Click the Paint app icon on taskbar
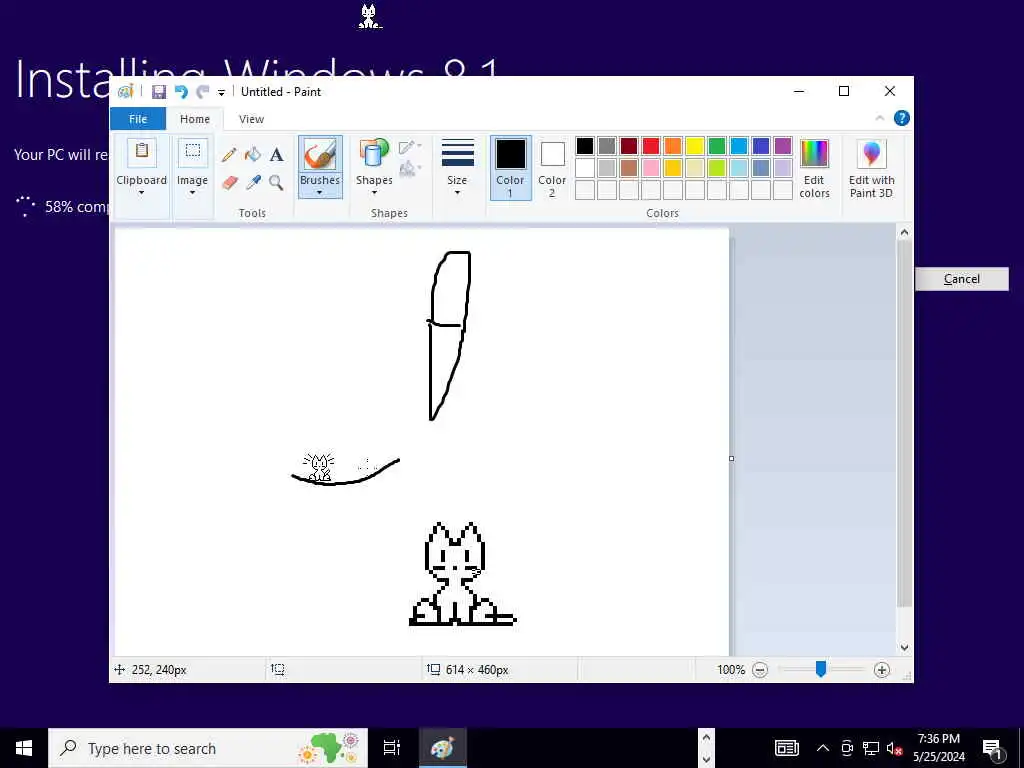Viewport: 1024px width, 768px height. pos(443,748)
